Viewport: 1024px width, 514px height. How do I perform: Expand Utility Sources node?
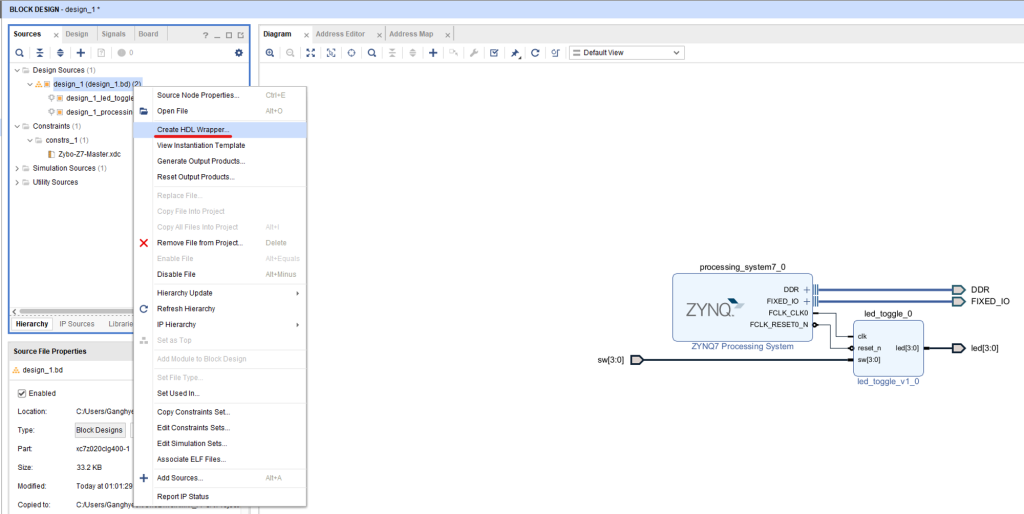tap(17, 182)
